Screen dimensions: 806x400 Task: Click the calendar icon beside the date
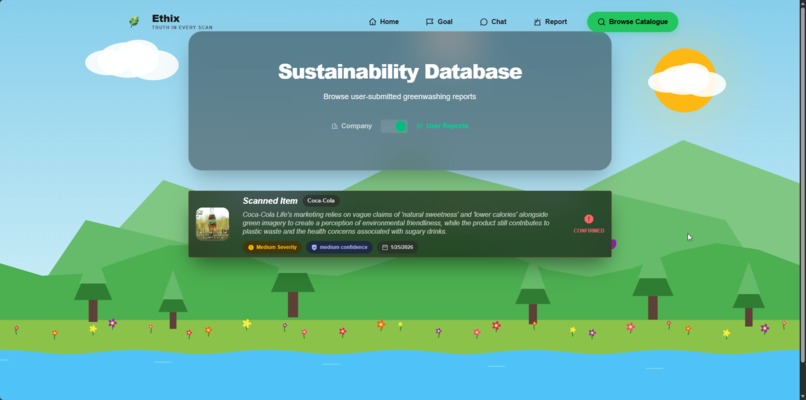tap(385, 247)
